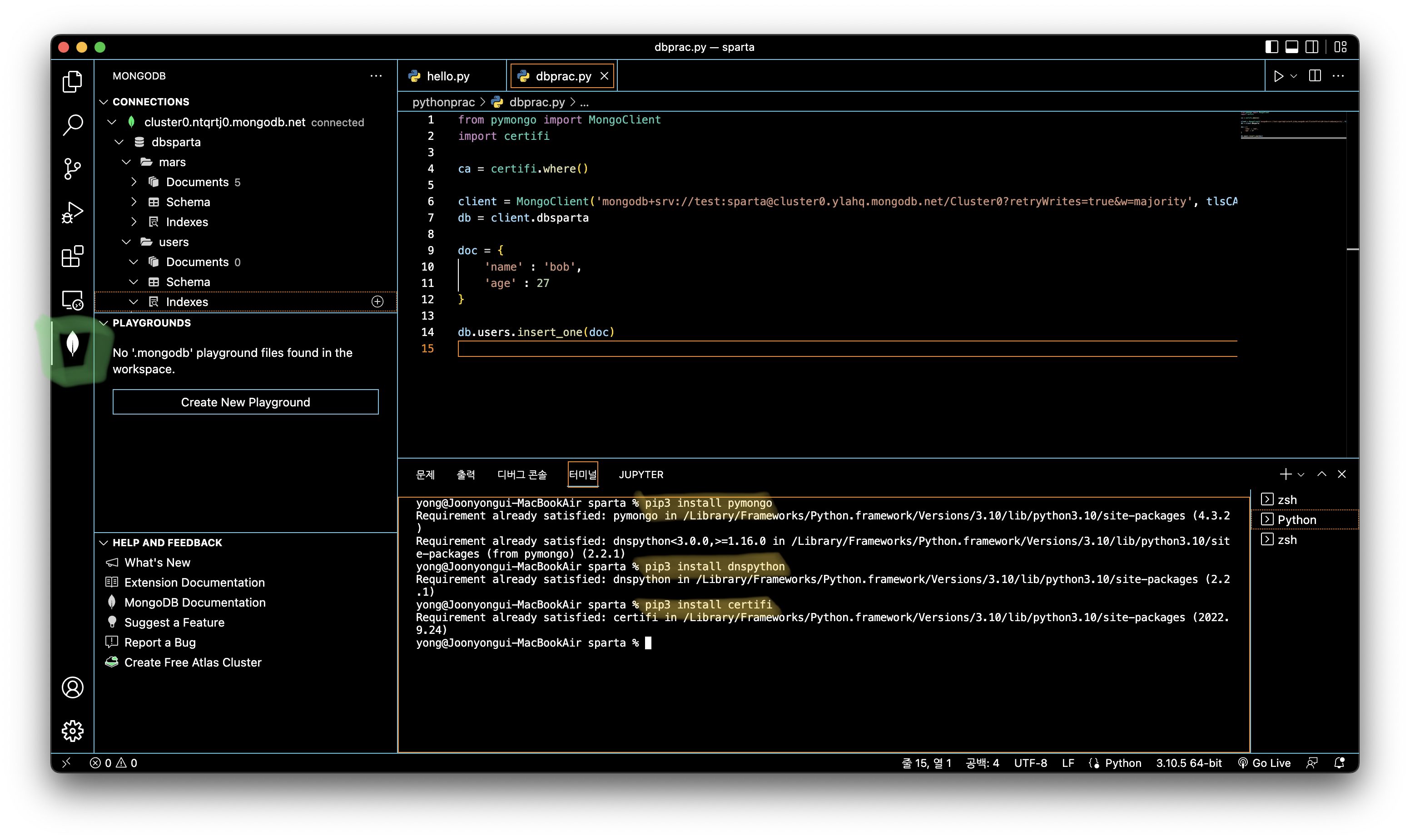Select the 터미널 panel tab

(x=583, y=474)
